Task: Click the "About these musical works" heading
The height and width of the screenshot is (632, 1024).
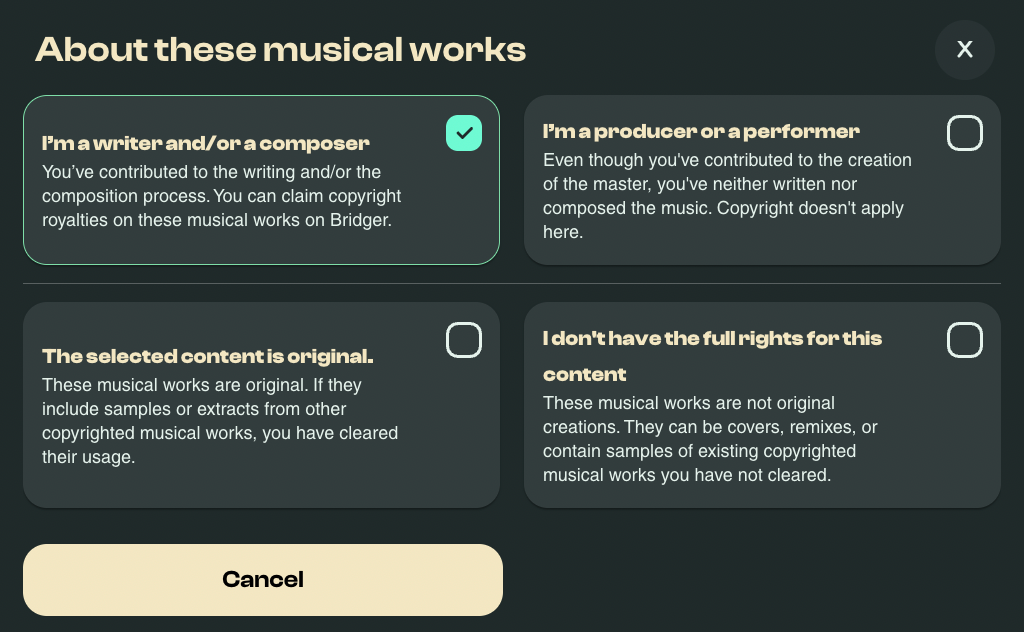Action: [280, 49]
